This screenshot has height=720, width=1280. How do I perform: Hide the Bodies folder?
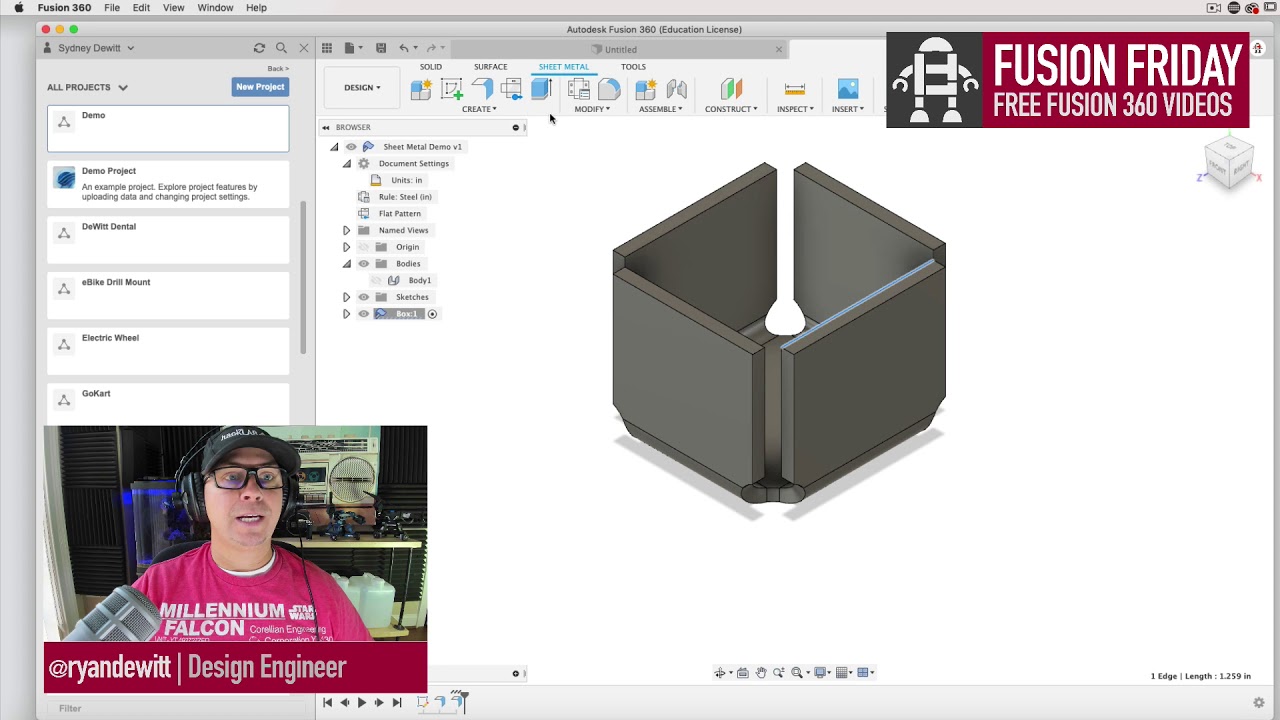pyautogui.click(x=364, y=264)
